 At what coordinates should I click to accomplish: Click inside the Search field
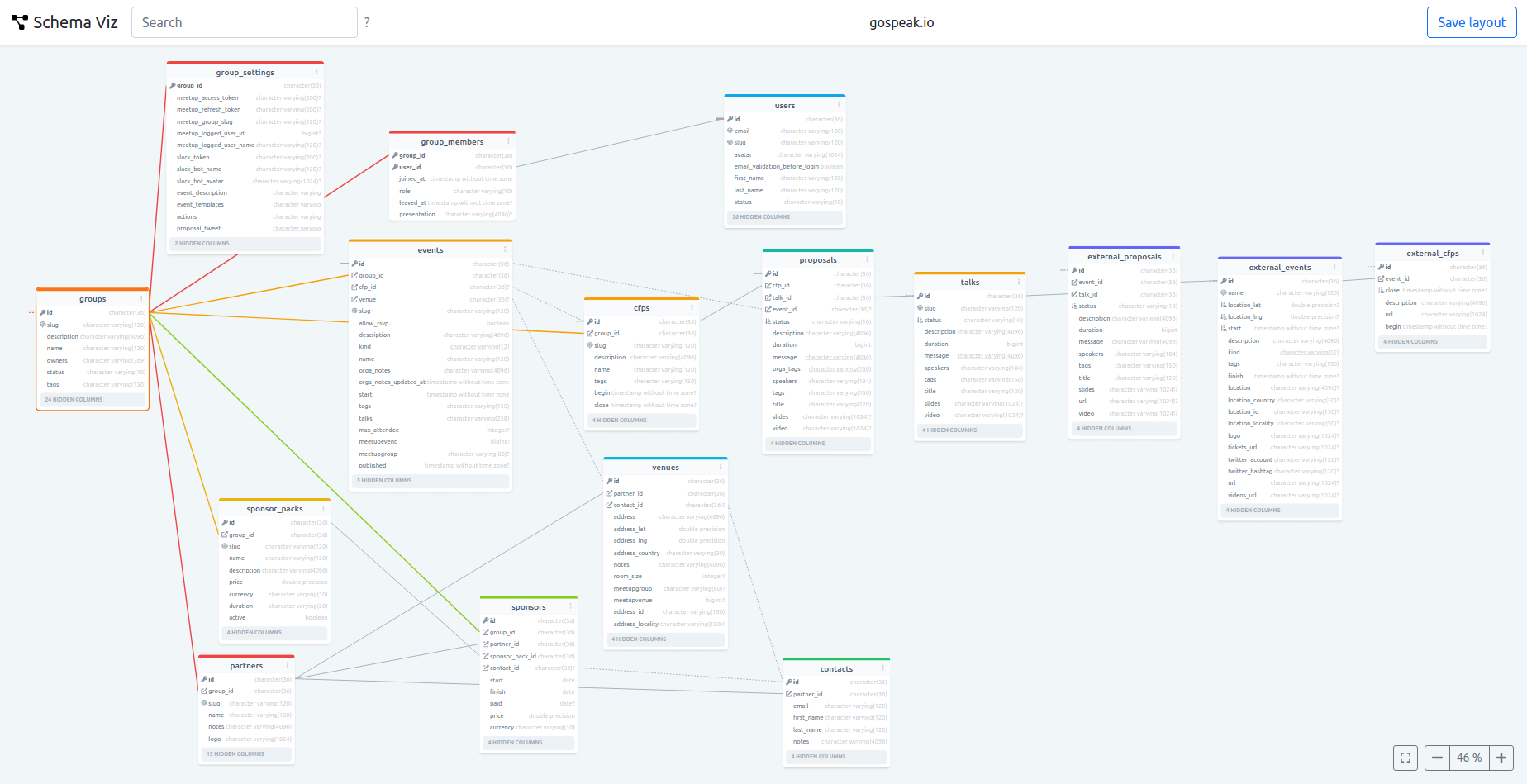click(244, 22)
